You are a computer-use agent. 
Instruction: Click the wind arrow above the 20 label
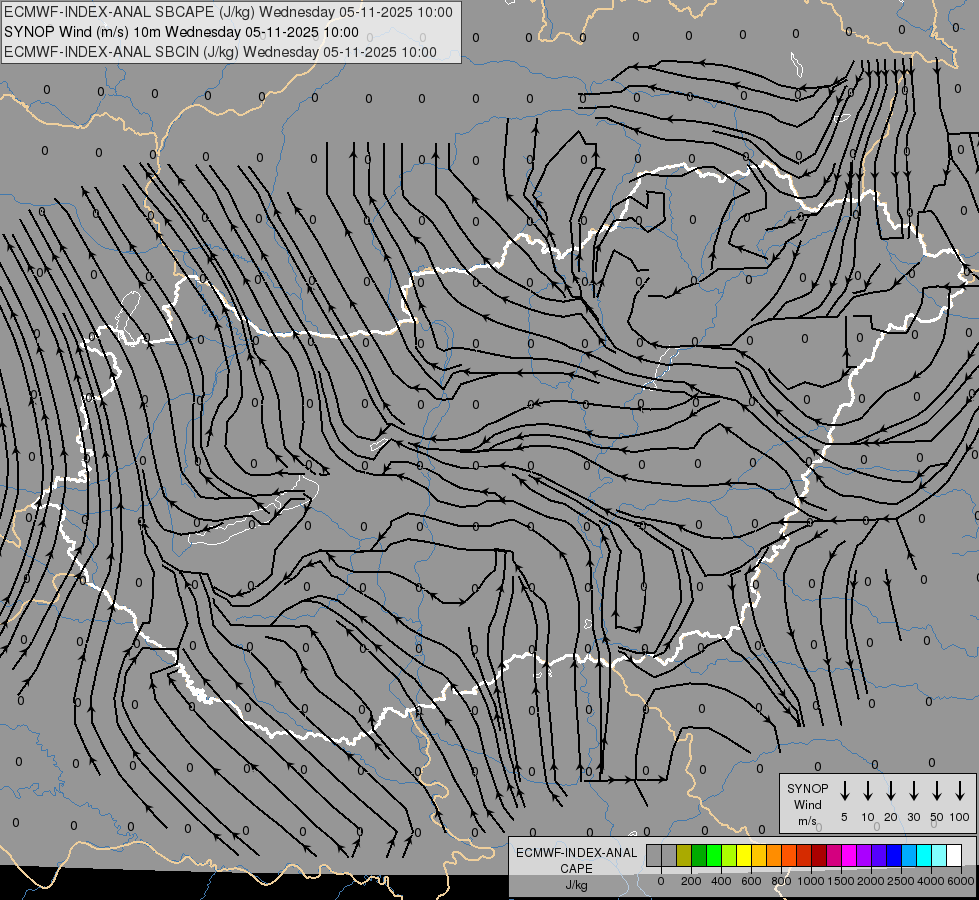tap(891, 791)
